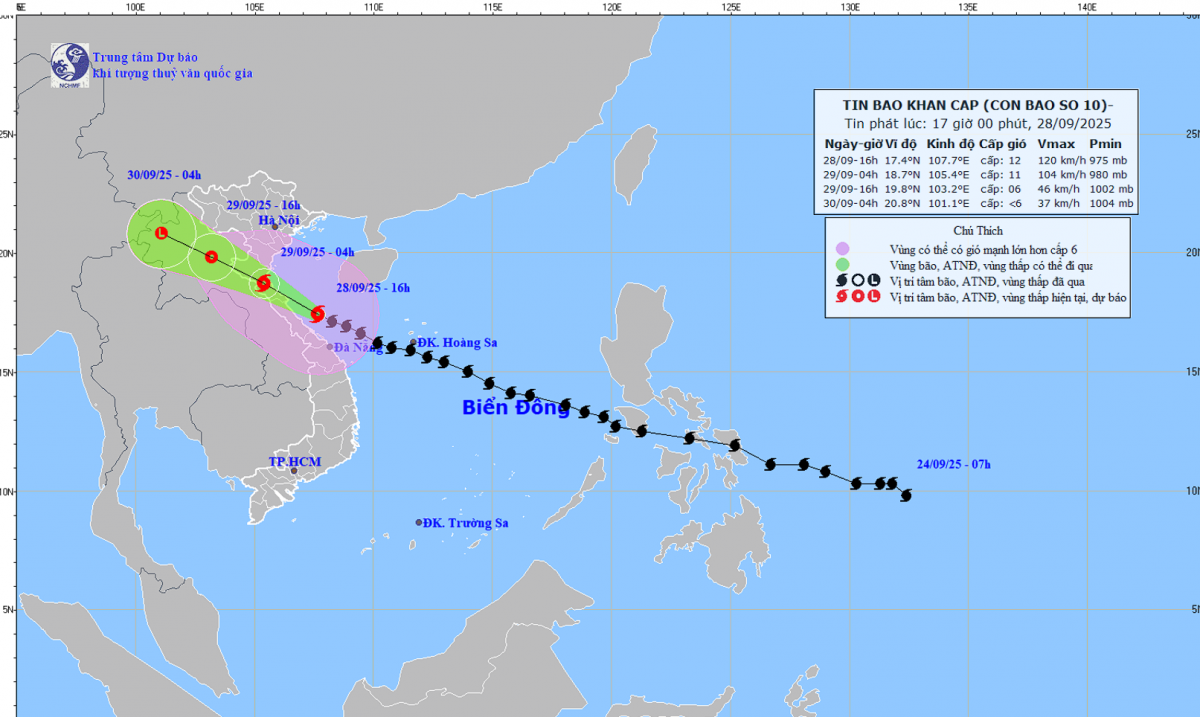The width and height of the screenshot is (1200, 717).
Task: Click the NCHMF logo in the top-left corner
Action: (x=69, y=62)
